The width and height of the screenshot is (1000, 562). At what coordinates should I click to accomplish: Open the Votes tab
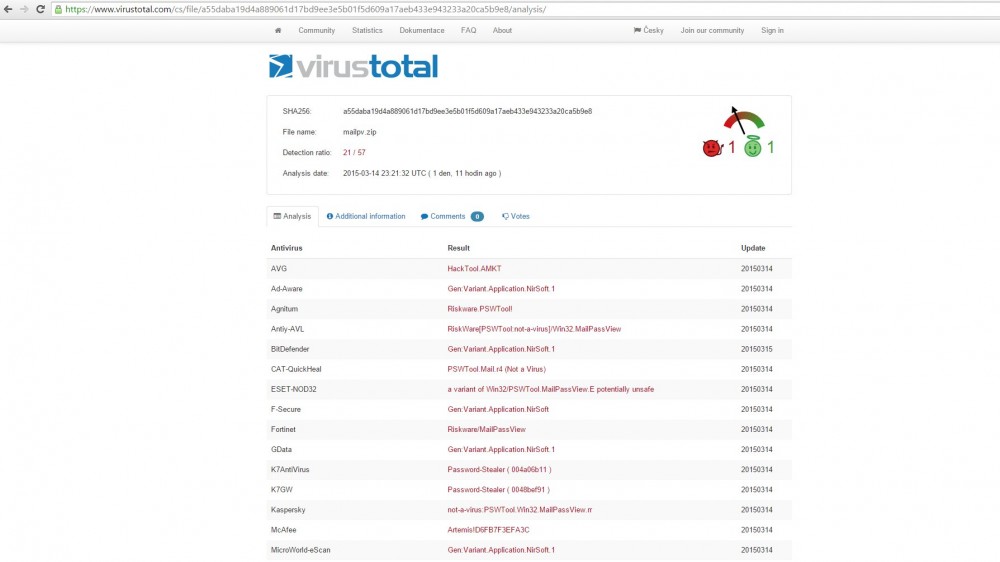coord(516,216)
